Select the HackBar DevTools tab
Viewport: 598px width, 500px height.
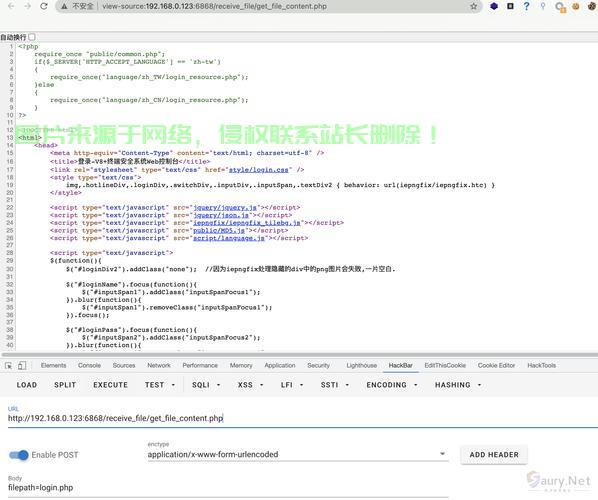click(400, 365)
